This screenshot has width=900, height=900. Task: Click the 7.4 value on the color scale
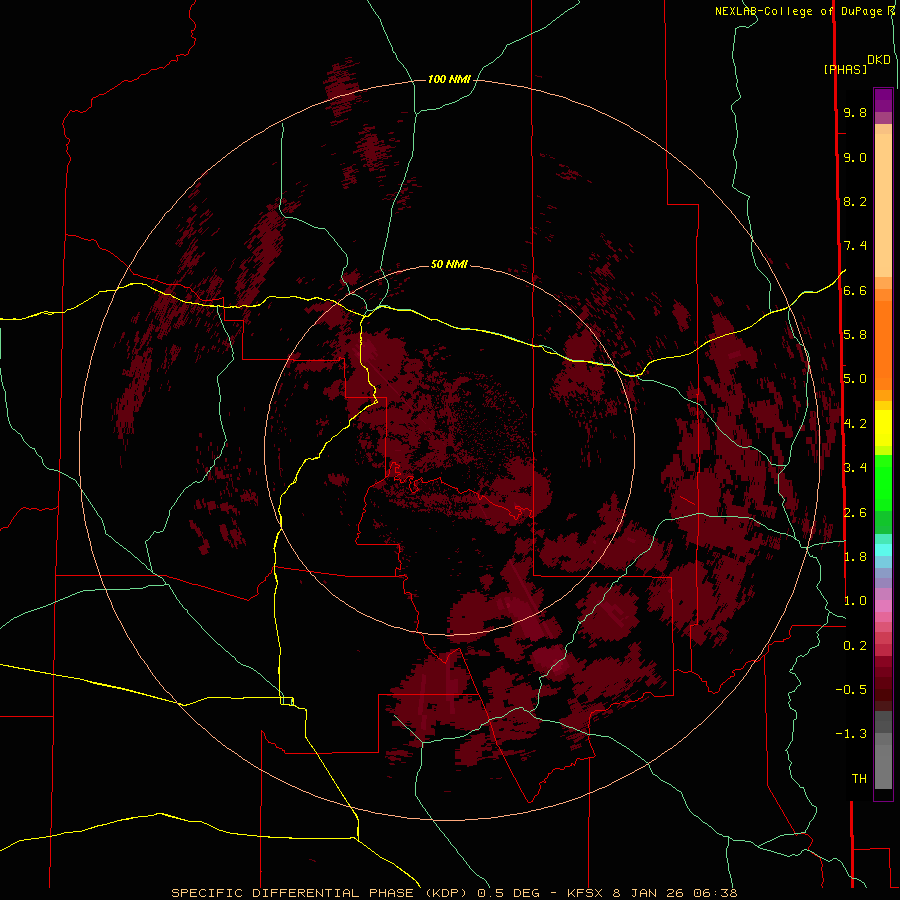855,246
